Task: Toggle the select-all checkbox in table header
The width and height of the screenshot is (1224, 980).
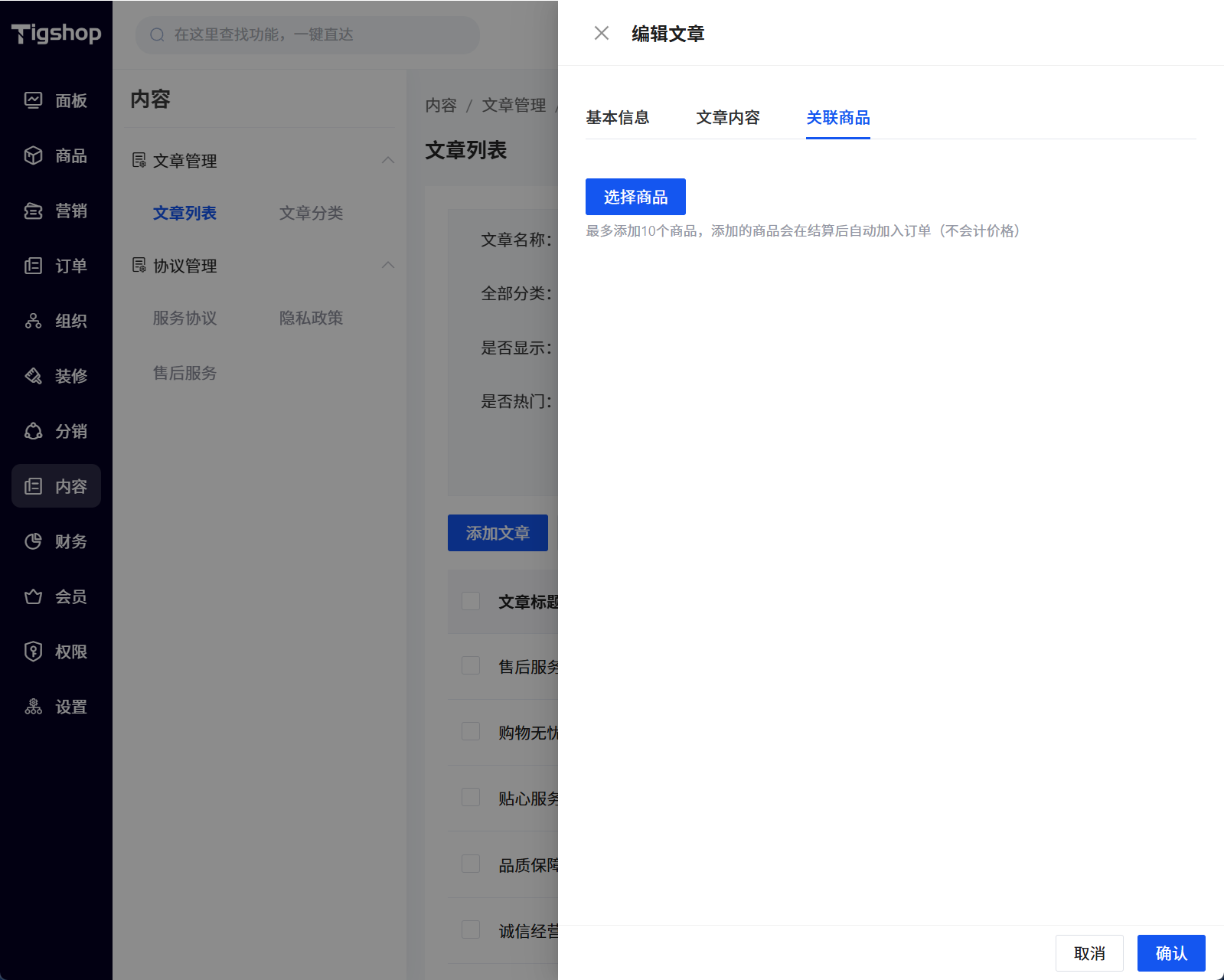Action: coord(471,602)
